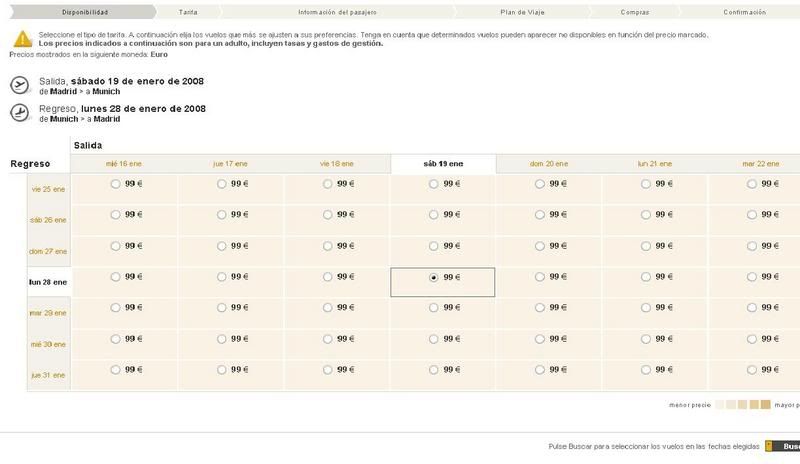This screenshot has width=800, height=464.
Task: Click the departure plane icon beside Salida
Action: point(20,85)
